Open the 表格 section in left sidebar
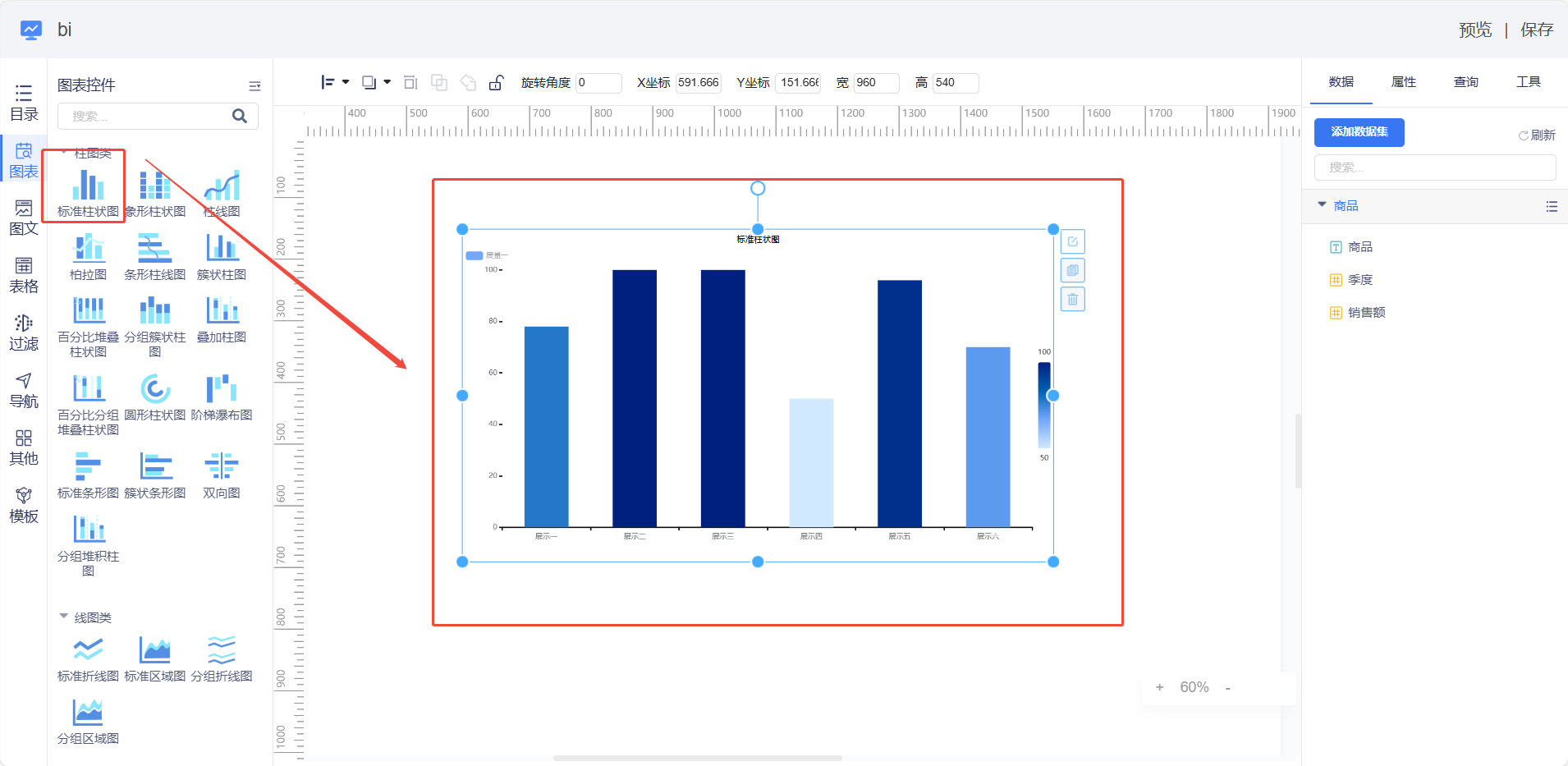1568x766 pixels. [24, 275]
